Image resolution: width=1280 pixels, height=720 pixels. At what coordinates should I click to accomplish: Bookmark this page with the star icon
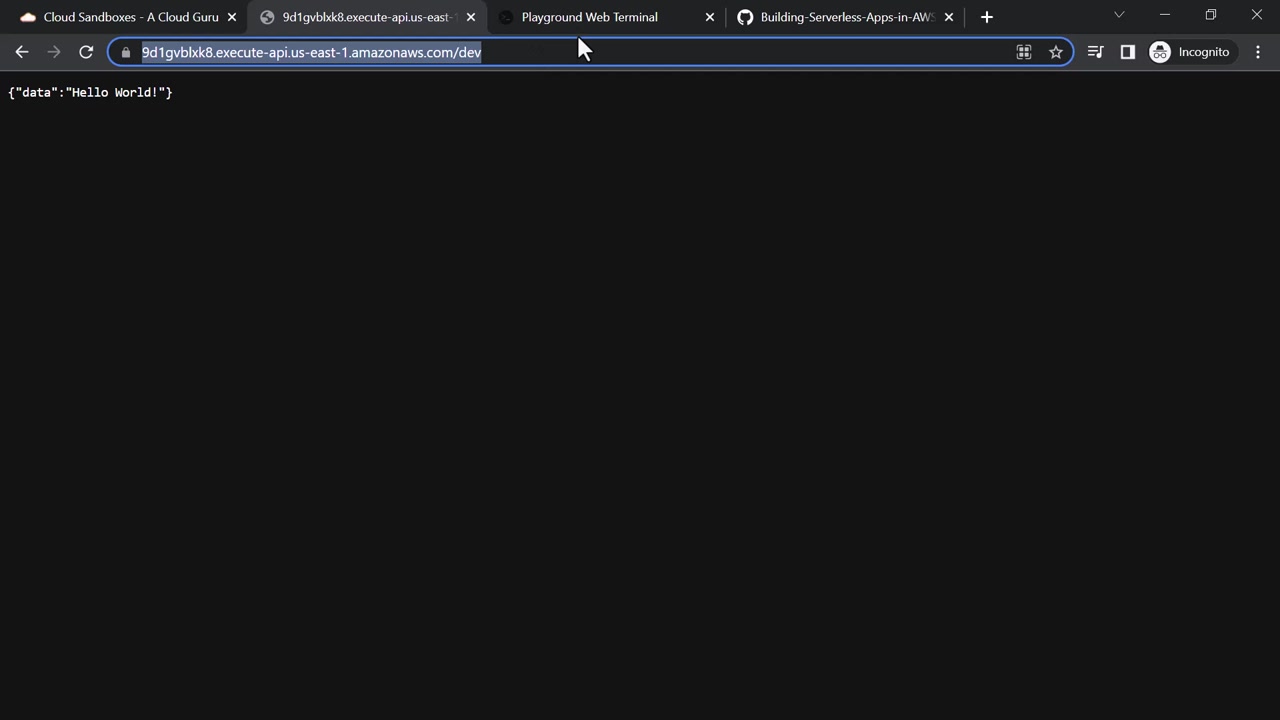click(x=1056, y=52)
